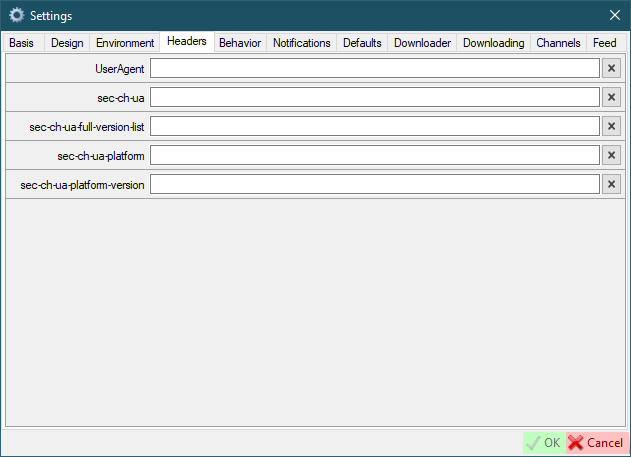This screenshot has height=457, width=631.
Task: Click into the sec-ch-ua-platform input field
Action: click(x=375, y=155)
